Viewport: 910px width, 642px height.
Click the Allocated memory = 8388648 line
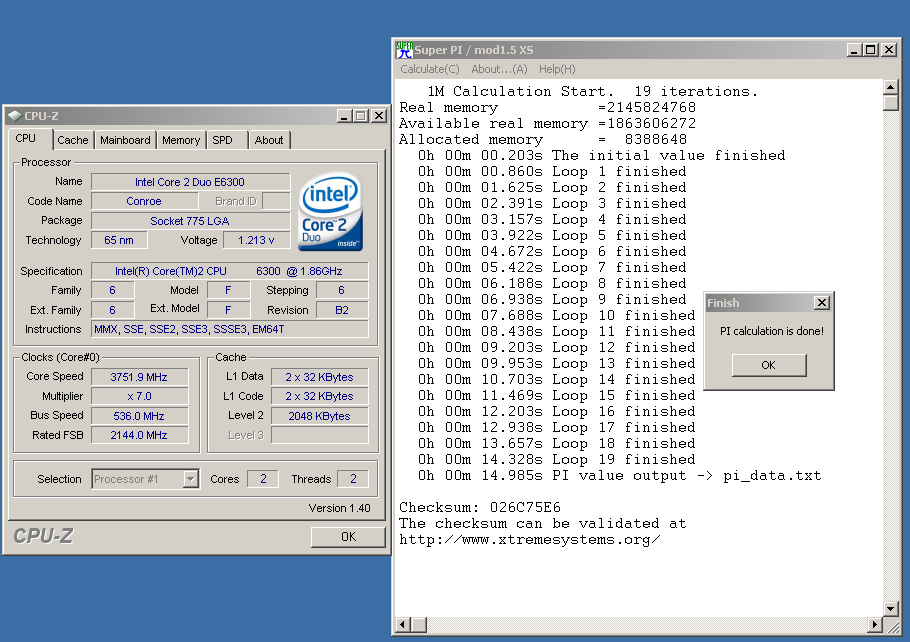[543, 139]
